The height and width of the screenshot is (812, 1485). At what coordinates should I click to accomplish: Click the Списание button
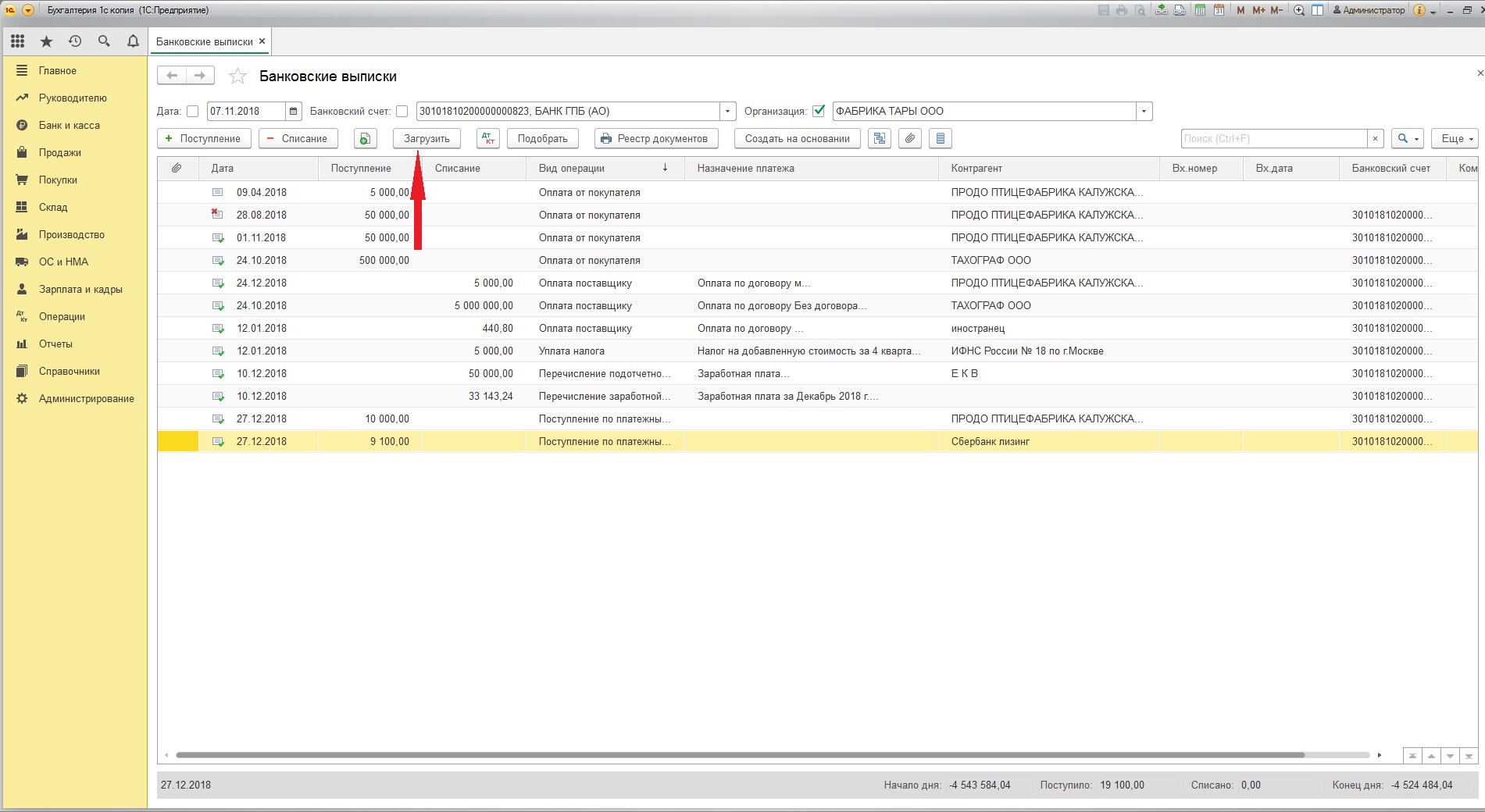pyautogui.click(x=298, y=139)
